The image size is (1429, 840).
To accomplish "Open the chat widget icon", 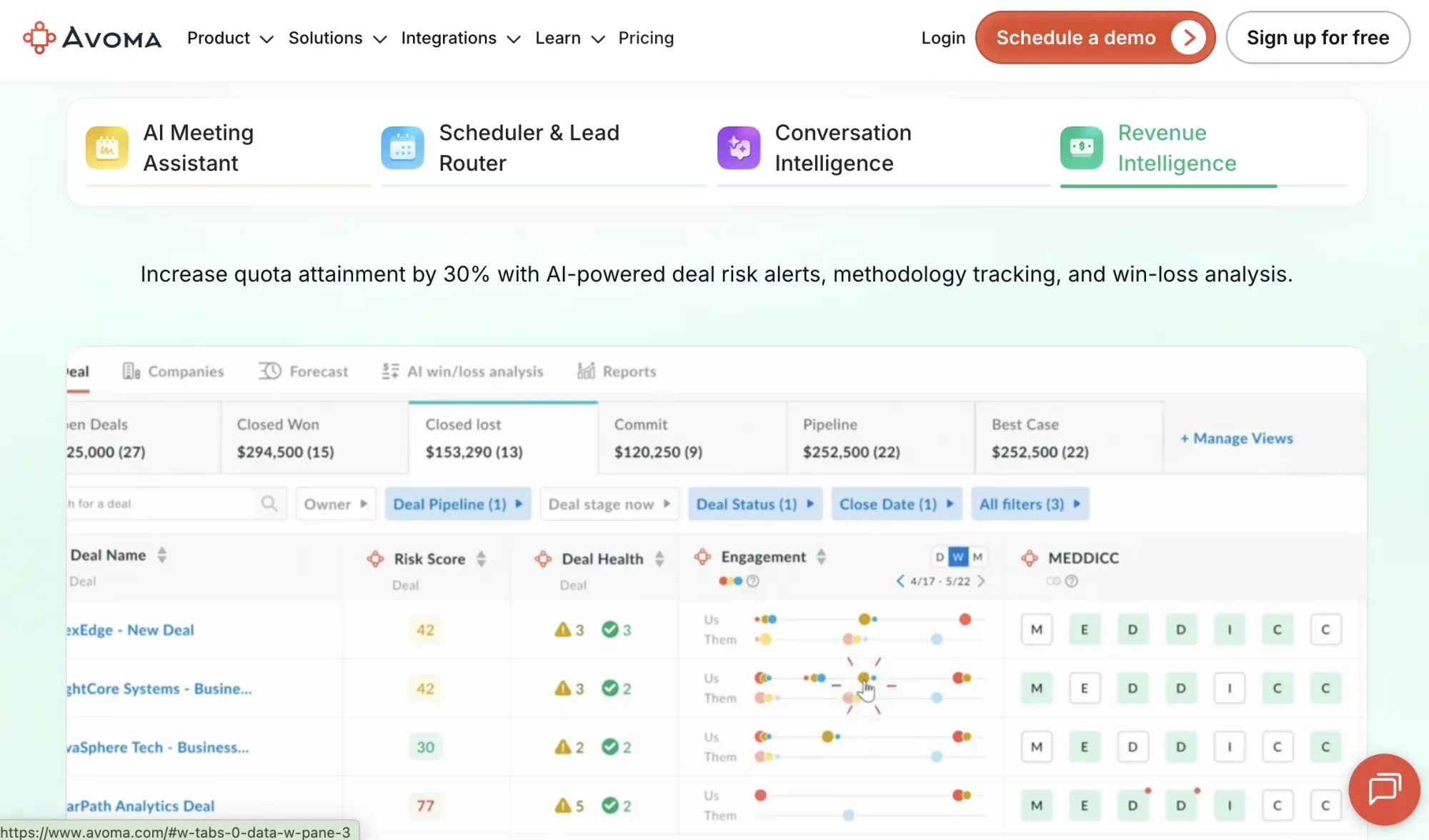I will pyautogui.click(x=1384, y=789).
